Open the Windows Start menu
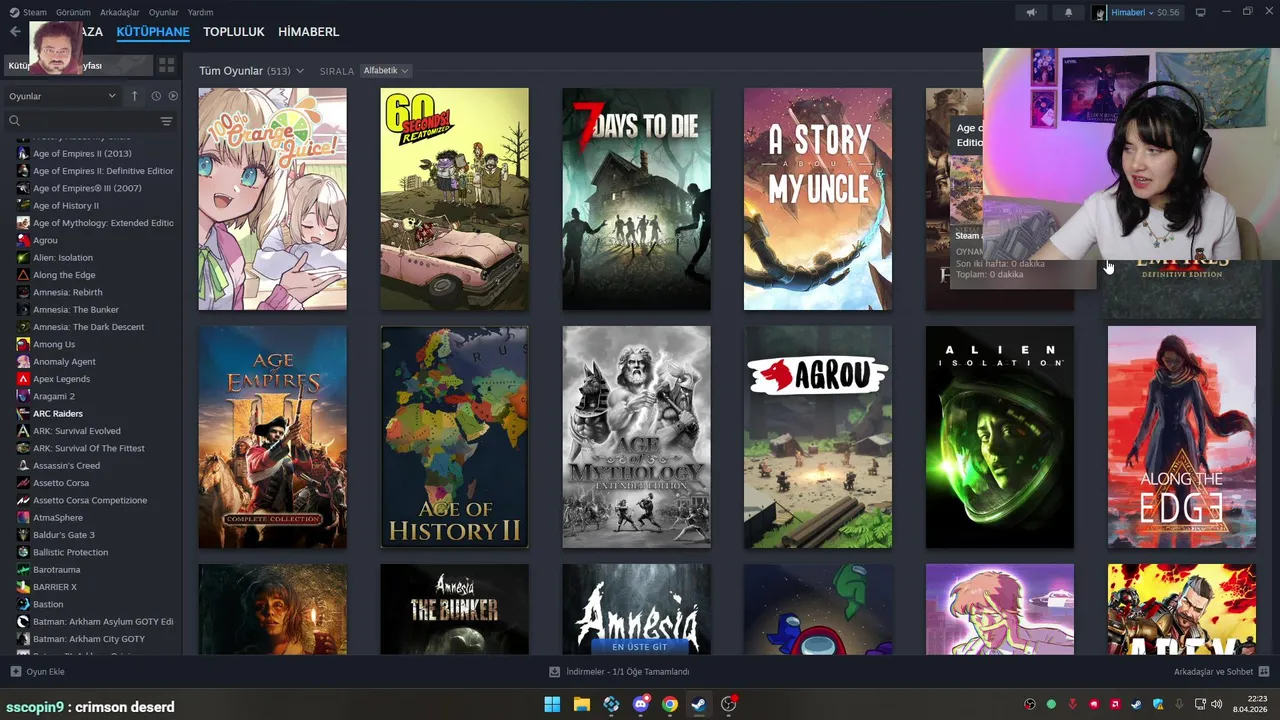Image resolution: width=1280 pixels, height=720 pixels. coord(552,704)
